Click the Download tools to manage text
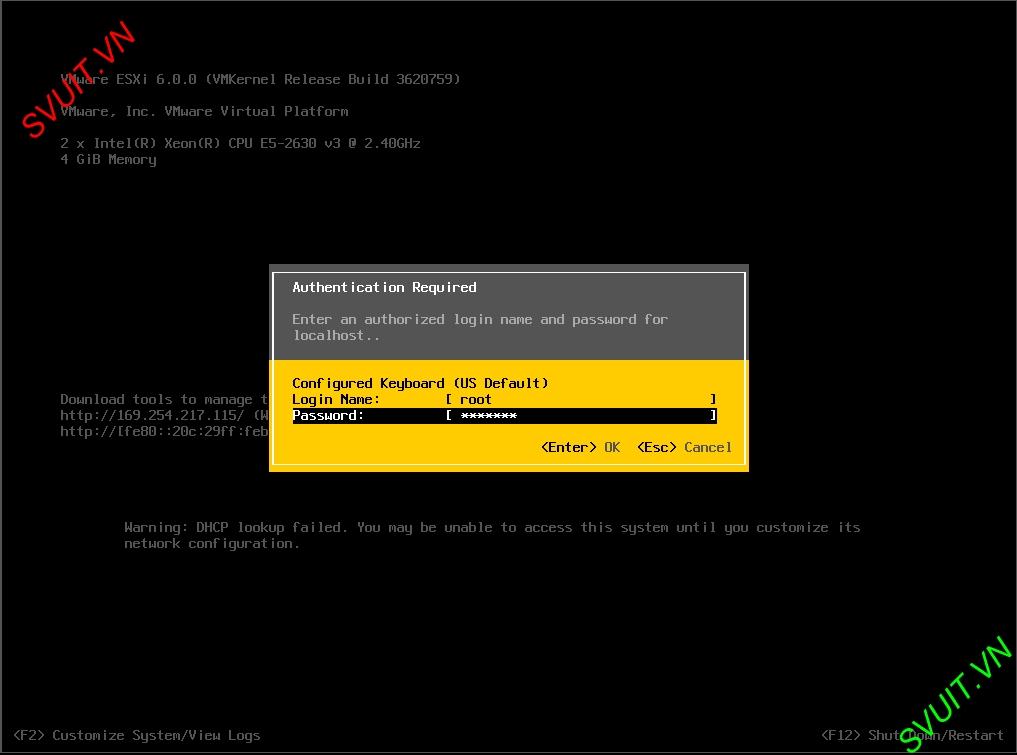The image size is (1017, 755). [x=164, y=399]
